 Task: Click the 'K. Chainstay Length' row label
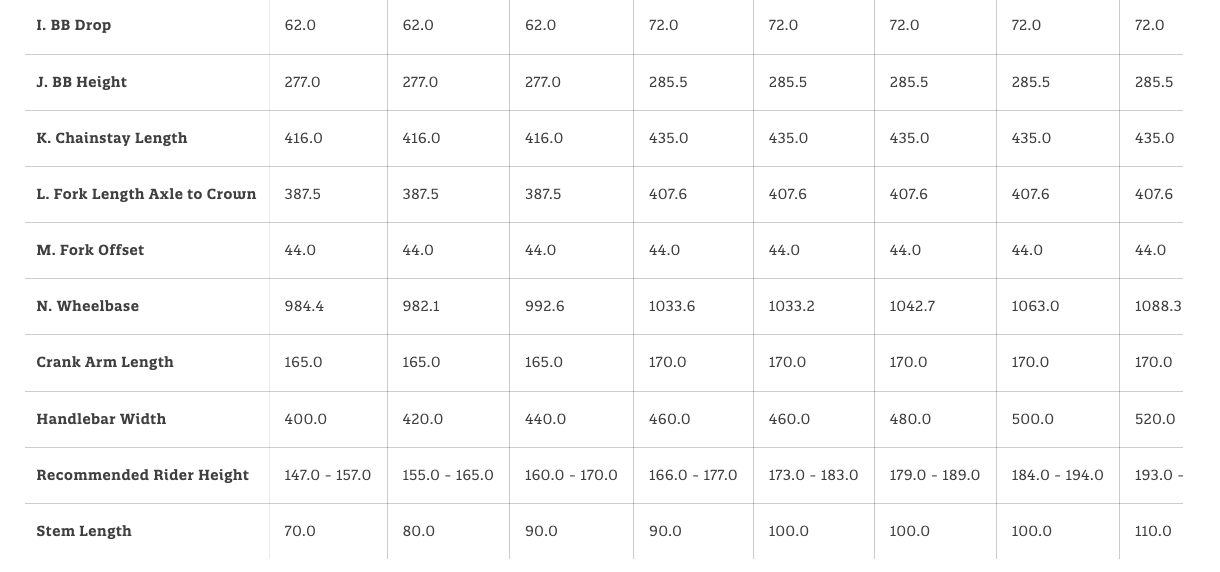(x=112, y=138)
